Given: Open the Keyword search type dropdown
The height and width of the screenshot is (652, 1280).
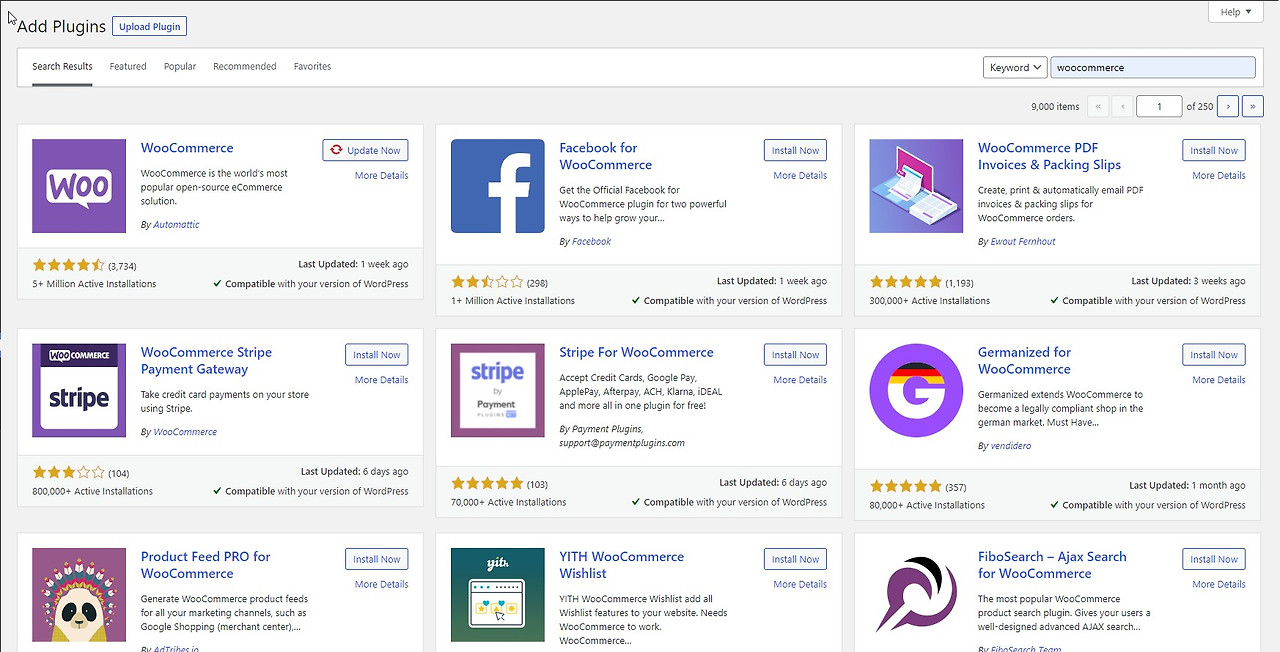Looking at the screenshot, I should [1015, 67].
